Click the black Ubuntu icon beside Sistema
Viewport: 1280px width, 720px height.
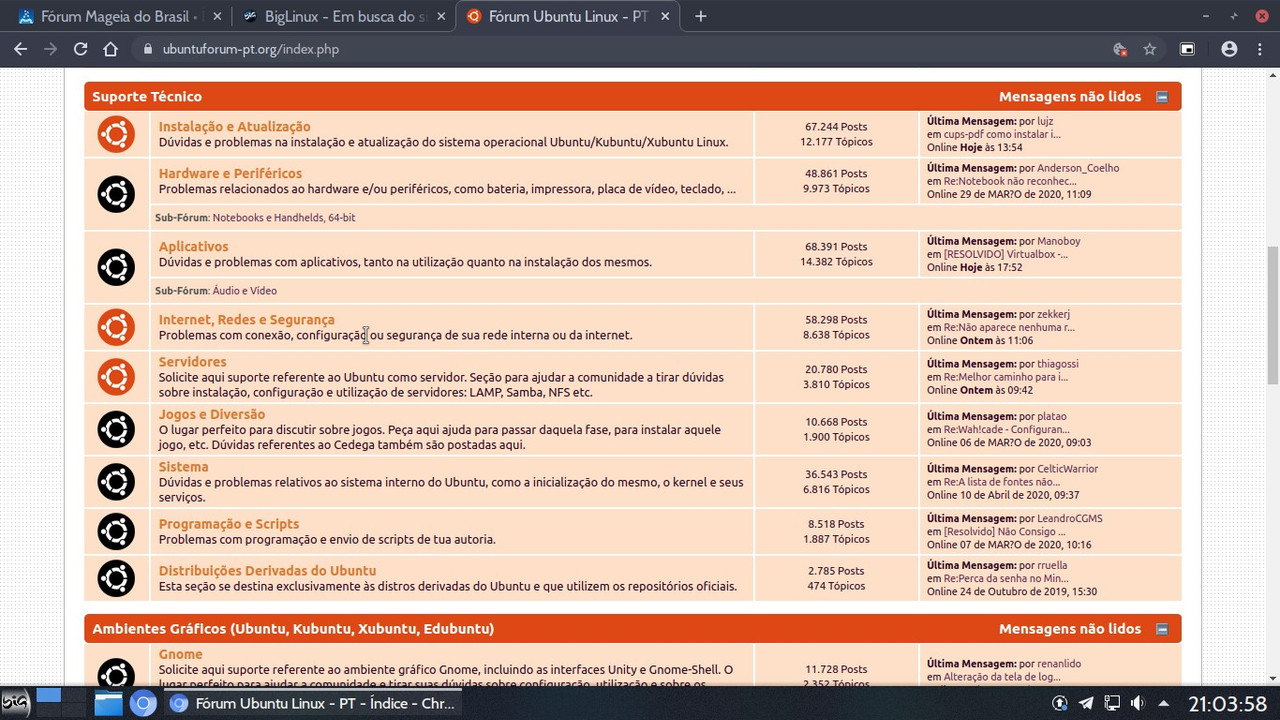[116, 482]
